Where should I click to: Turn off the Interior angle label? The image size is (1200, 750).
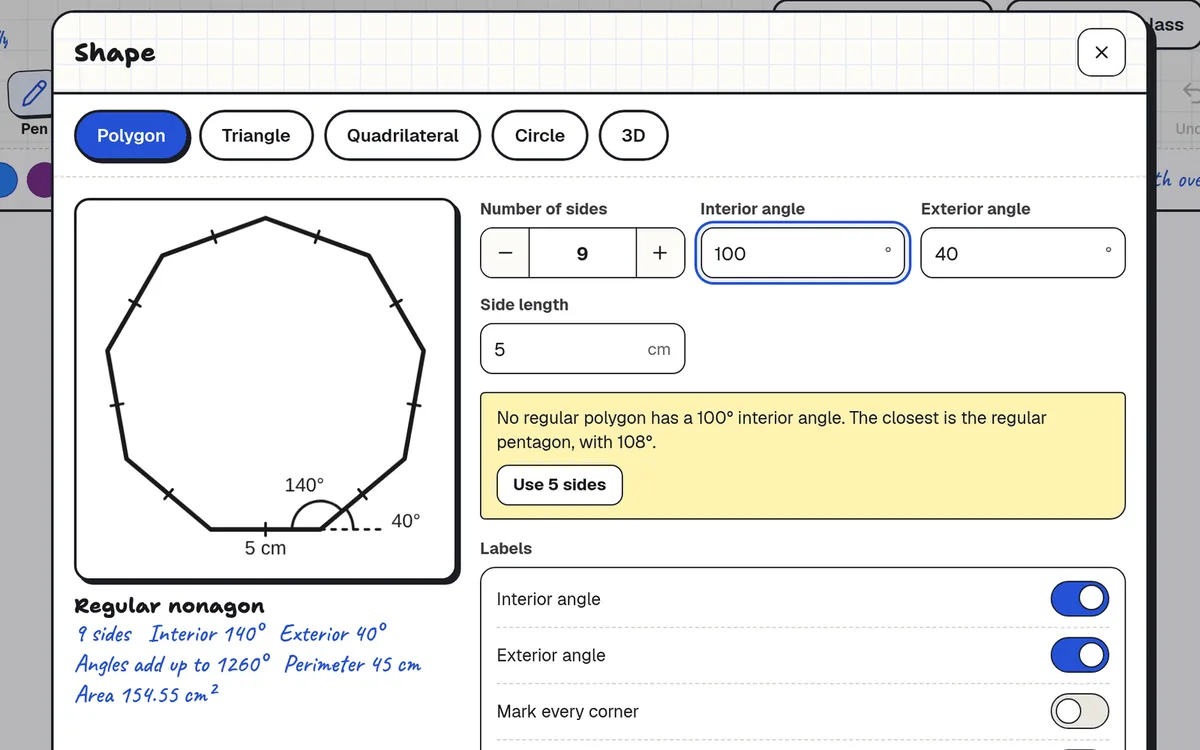[1079, 599]
